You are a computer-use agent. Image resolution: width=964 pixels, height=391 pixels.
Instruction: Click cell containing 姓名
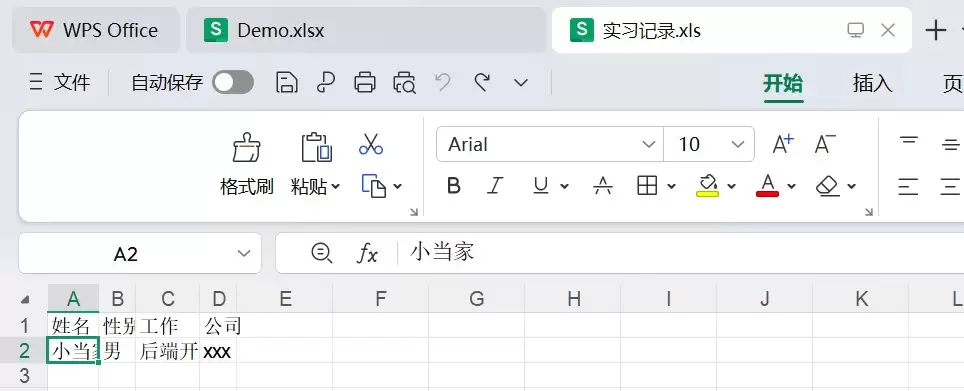pyautogui.click(x=73, y=325)
